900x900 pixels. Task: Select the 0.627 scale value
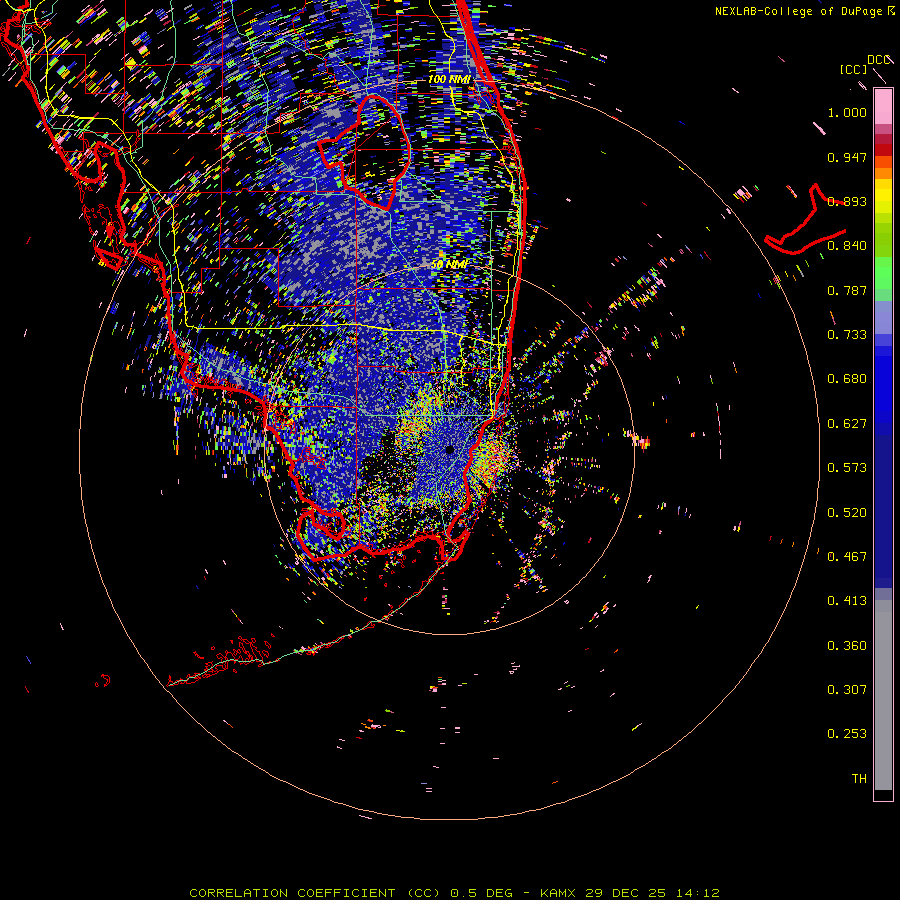pos(847,424)
